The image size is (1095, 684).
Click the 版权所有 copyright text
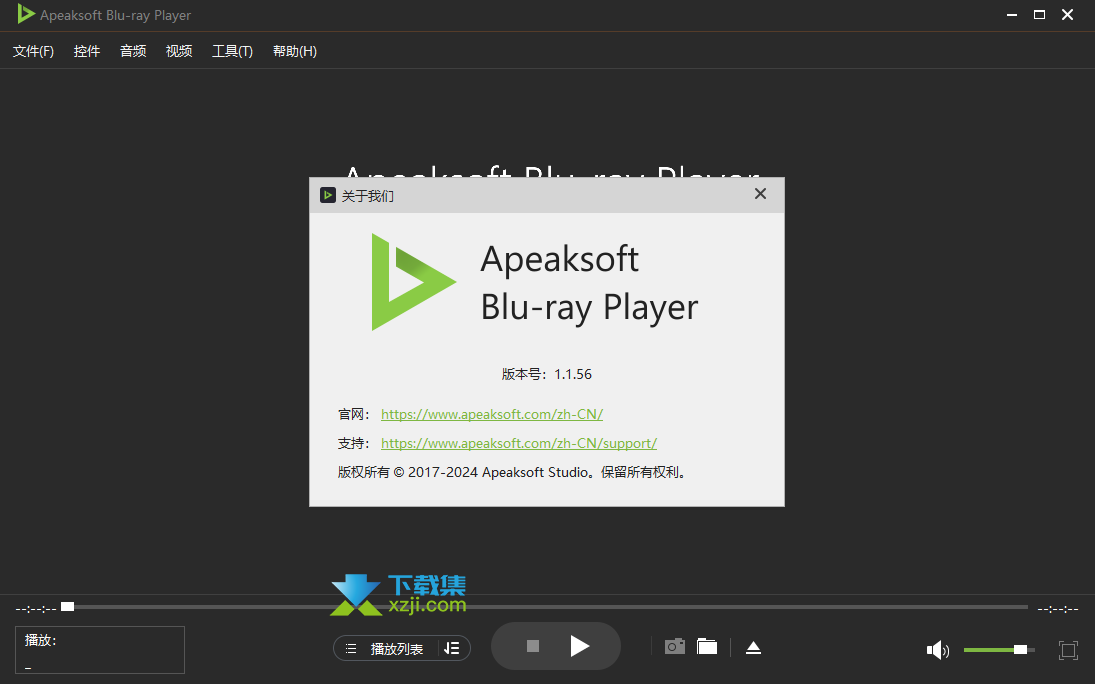tap(513, 472)
